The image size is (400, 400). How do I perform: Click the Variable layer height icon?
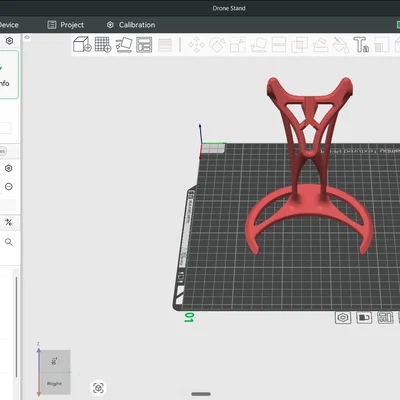pyautogui.click(x=165, y=45)
